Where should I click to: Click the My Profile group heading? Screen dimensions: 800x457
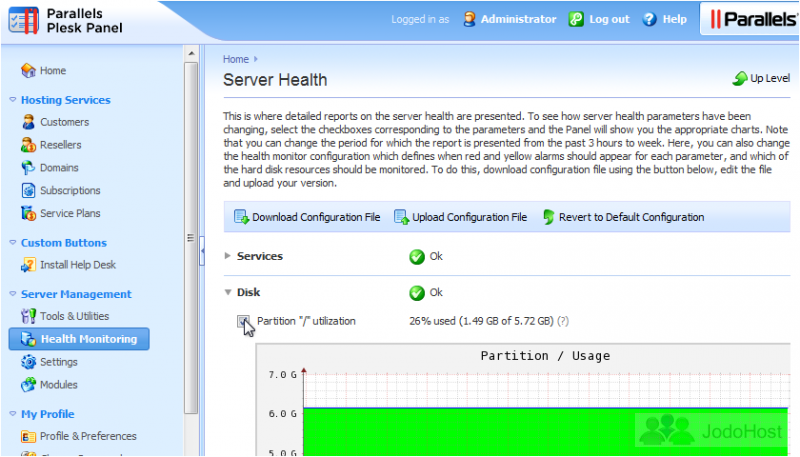(47, 414)
